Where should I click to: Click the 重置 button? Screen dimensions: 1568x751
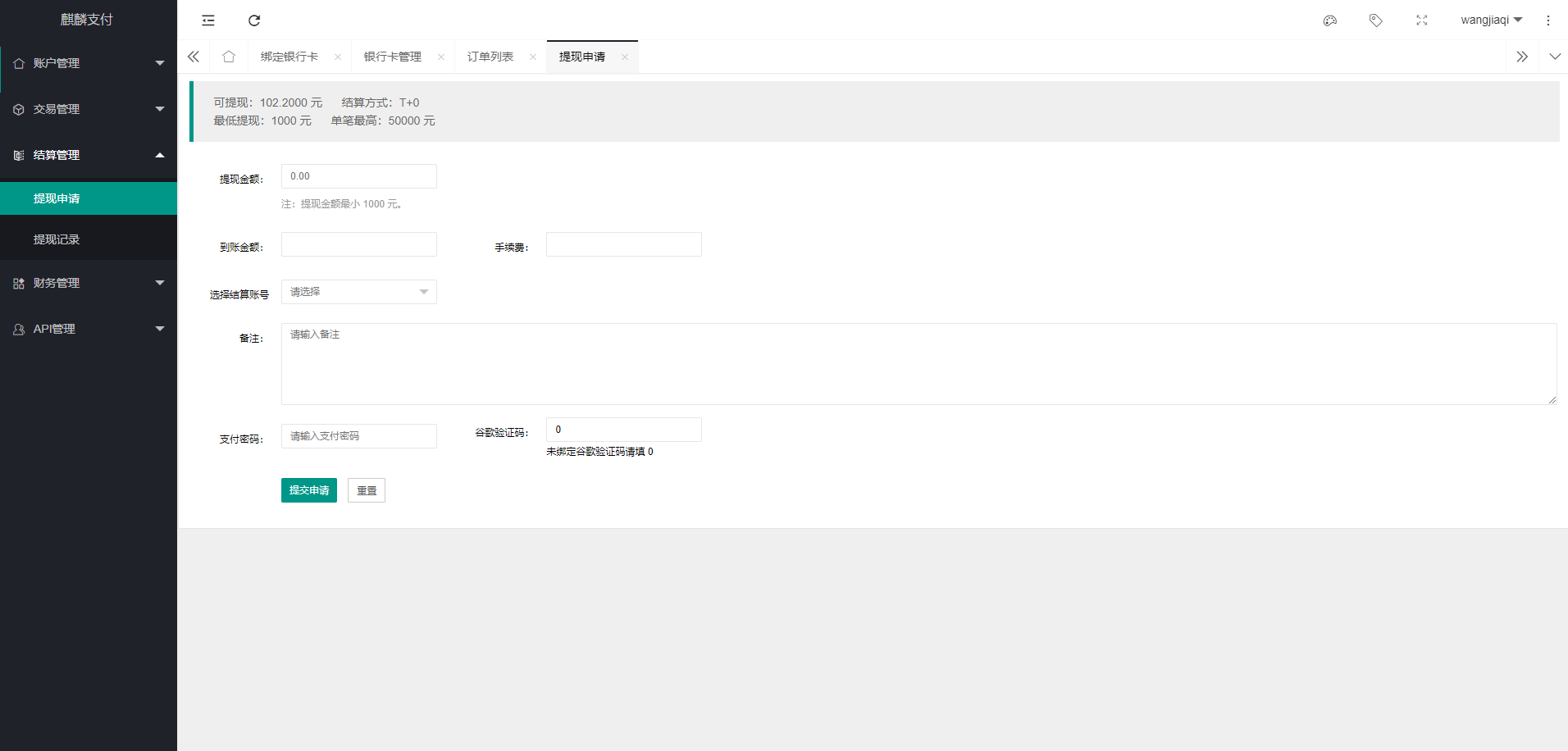coord(367,490)
